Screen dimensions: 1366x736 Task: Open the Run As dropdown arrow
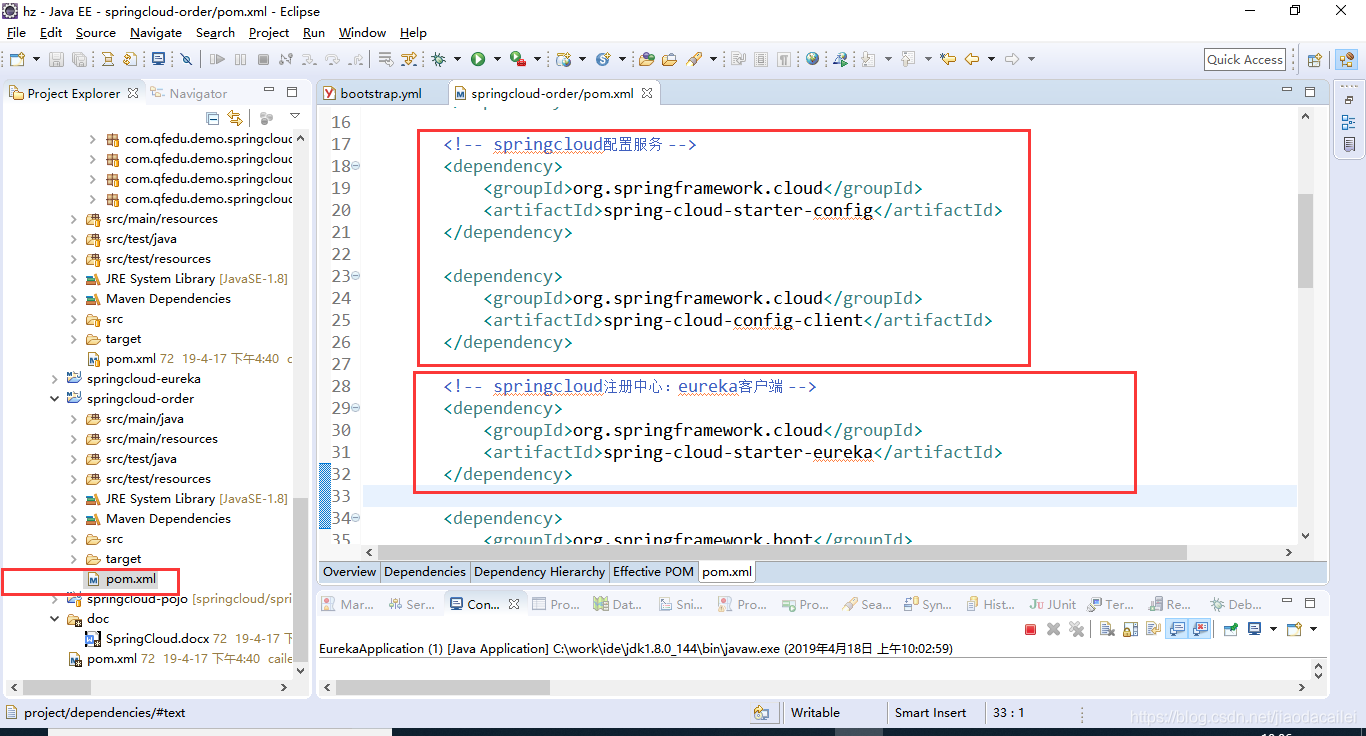[x=497, y=59]
